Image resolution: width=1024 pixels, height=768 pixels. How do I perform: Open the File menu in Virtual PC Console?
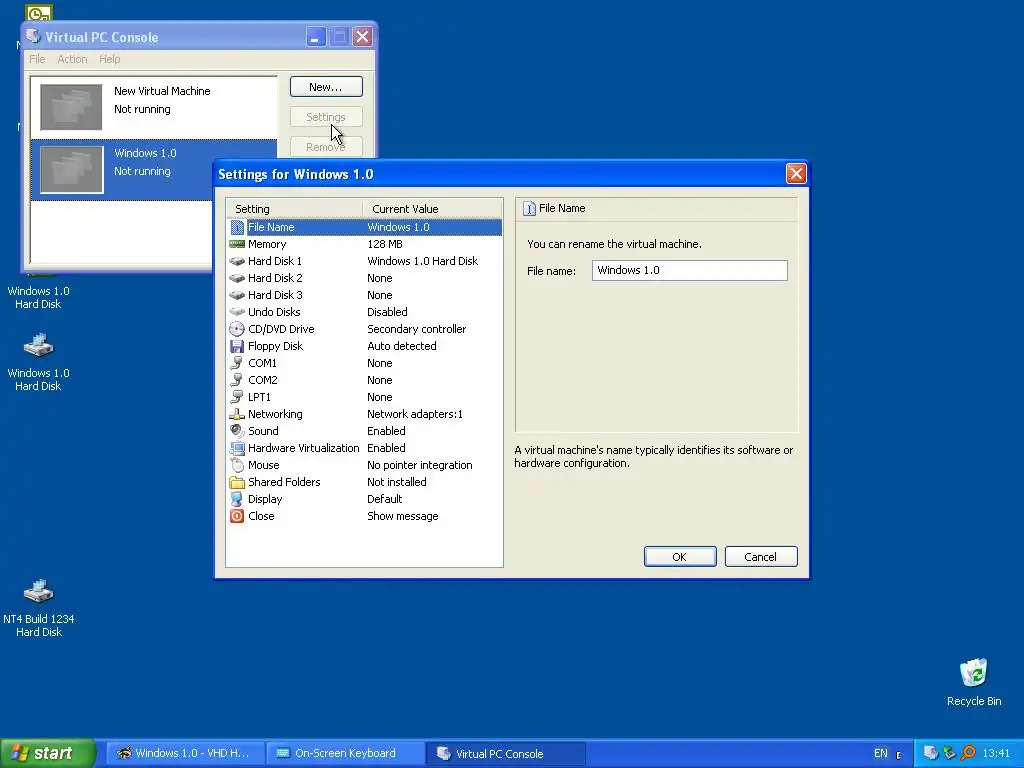coord(37,59)
